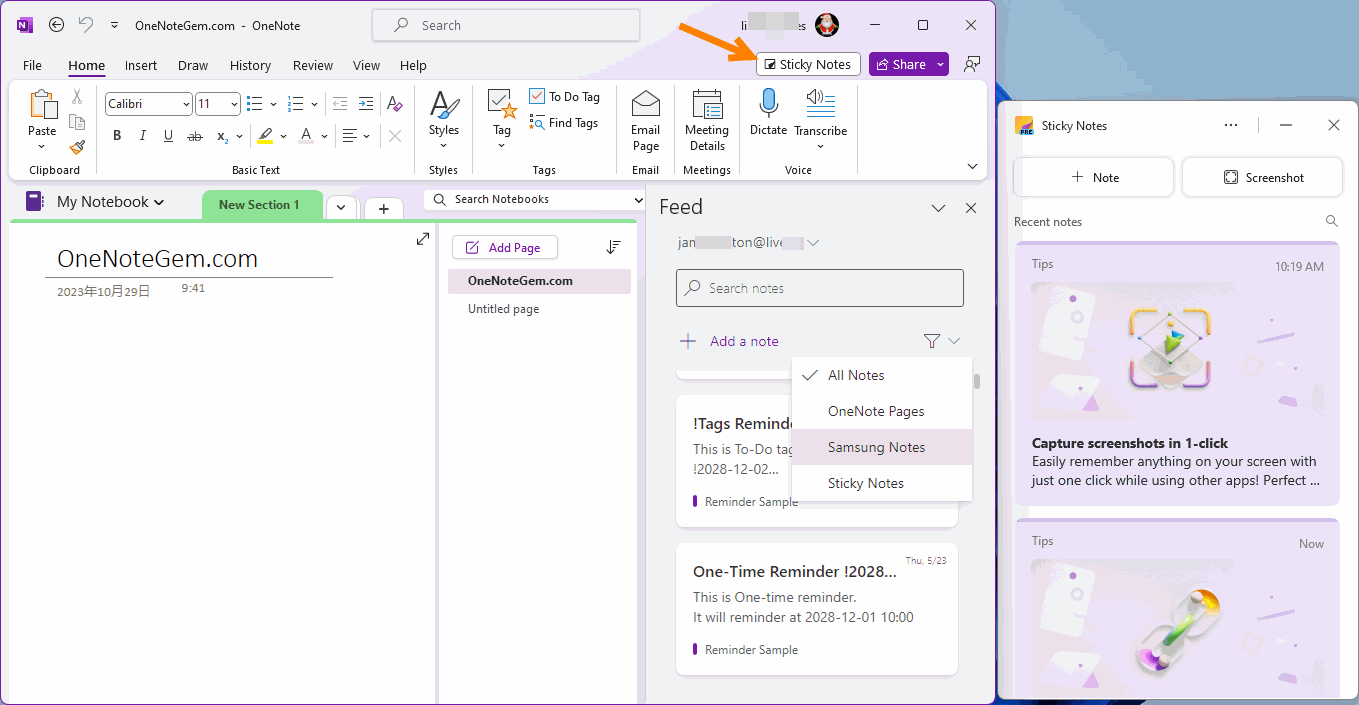Open Transcribe voice tool
Screen dimensions: 1359x705
(820, 119)
